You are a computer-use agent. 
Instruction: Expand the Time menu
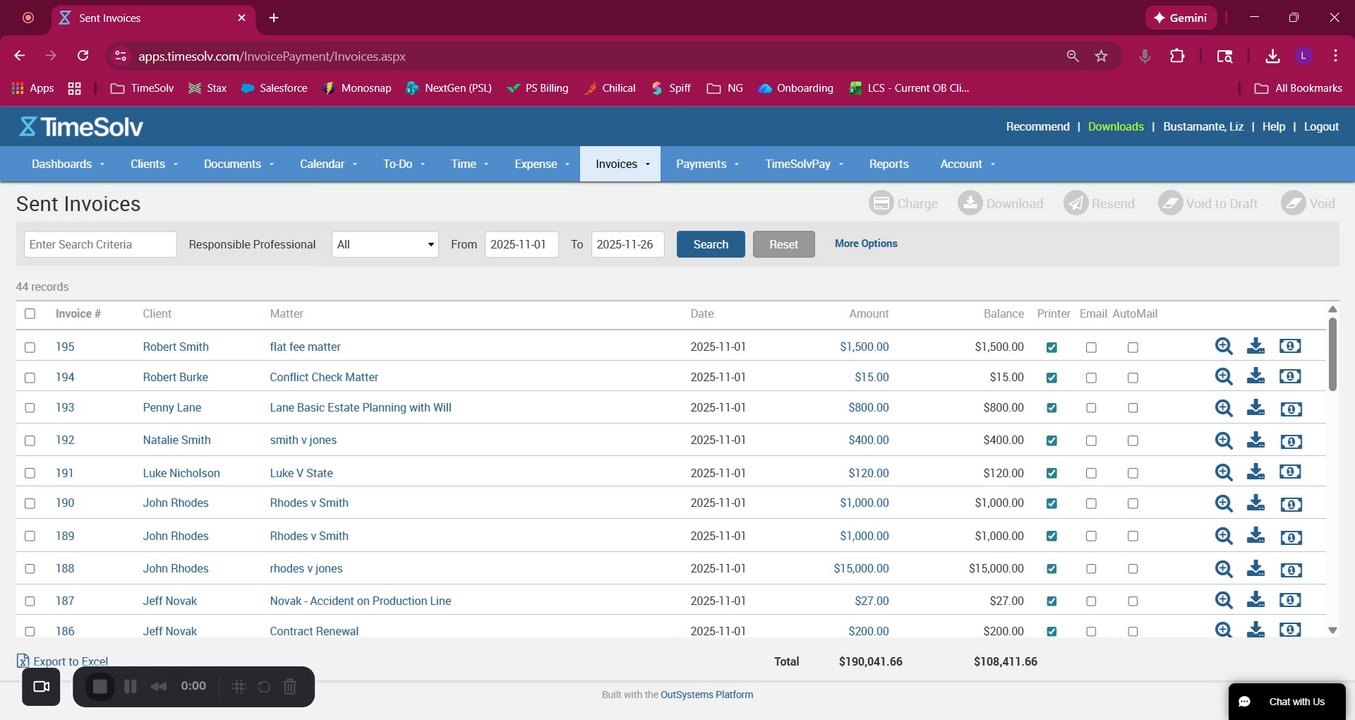470,164
